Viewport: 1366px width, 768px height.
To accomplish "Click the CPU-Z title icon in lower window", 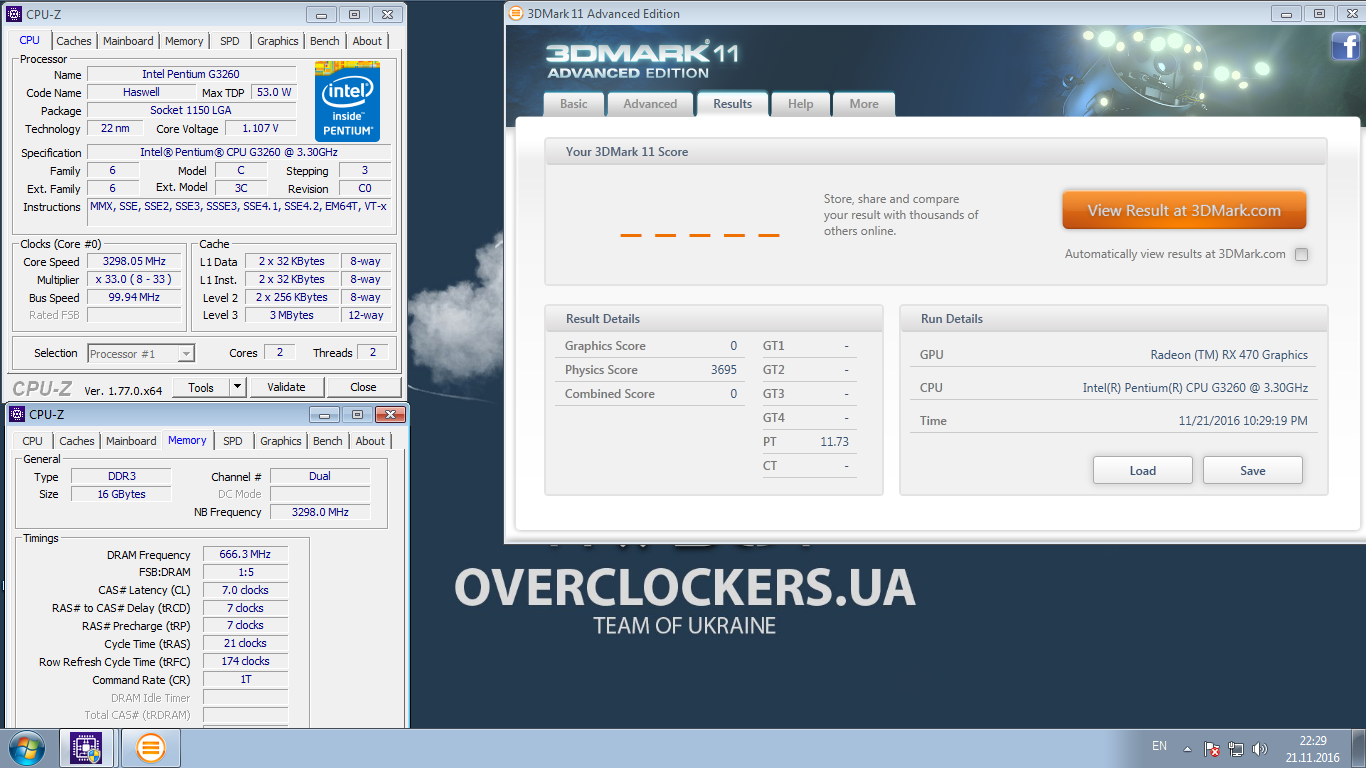I will click(17, 414).
